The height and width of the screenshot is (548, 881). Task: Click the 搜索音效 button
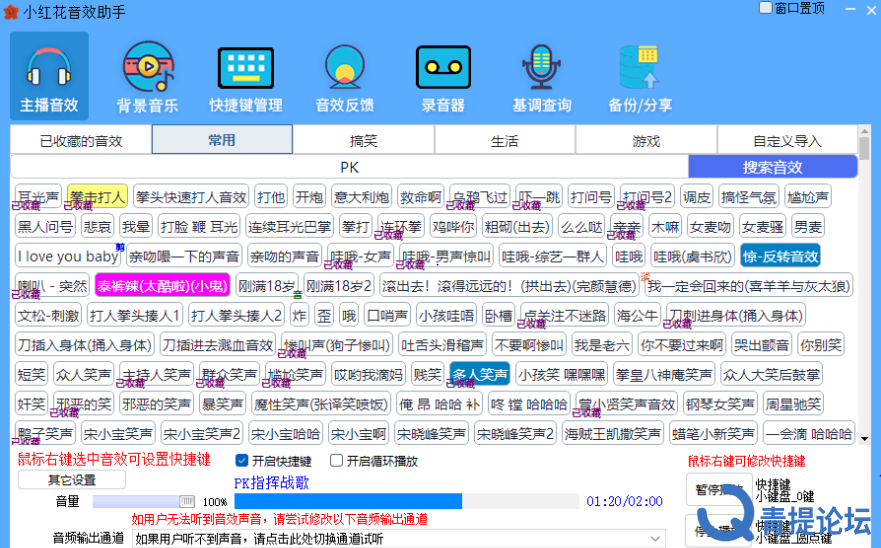tap(772, 167)
